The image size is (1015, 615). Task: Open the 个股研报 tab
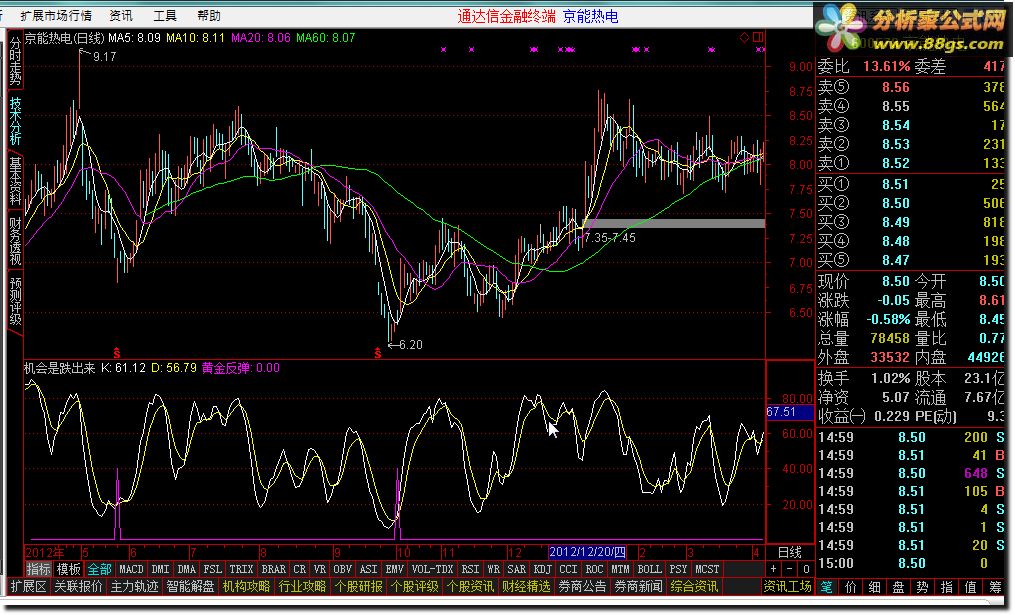(x=358, y=587)
